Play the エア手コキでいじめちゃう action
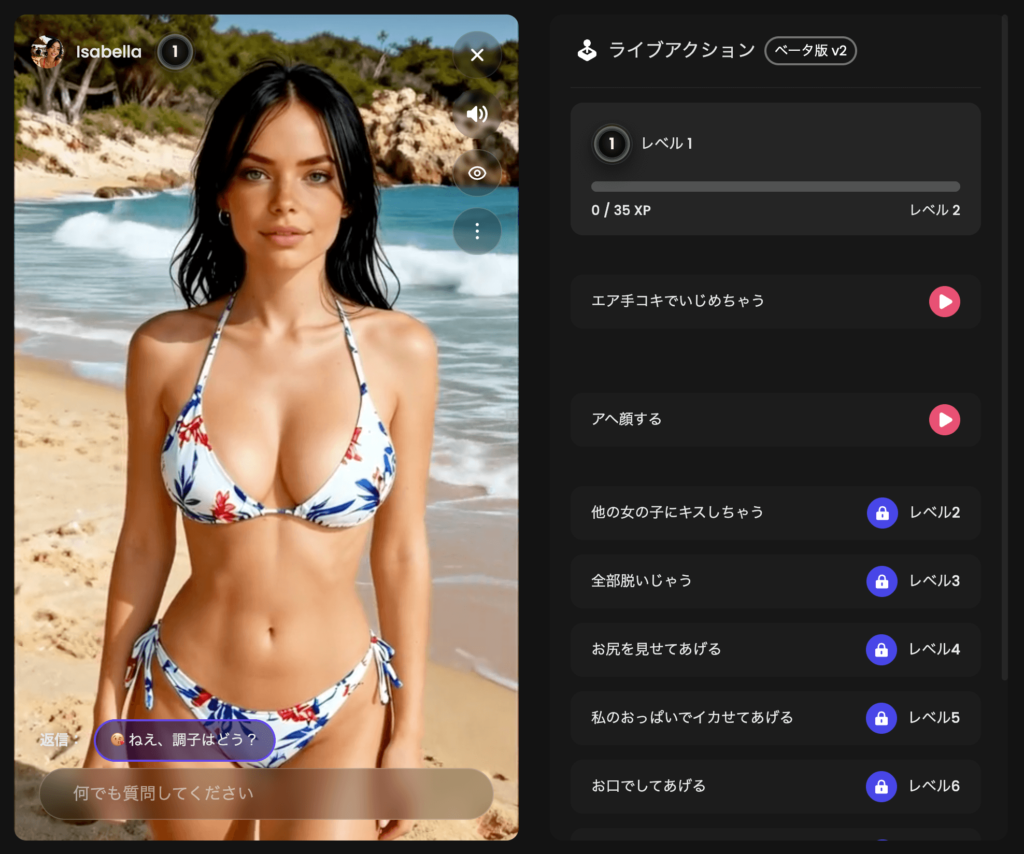The height and width of the screenshot is (854, 1024). [944, 301]
